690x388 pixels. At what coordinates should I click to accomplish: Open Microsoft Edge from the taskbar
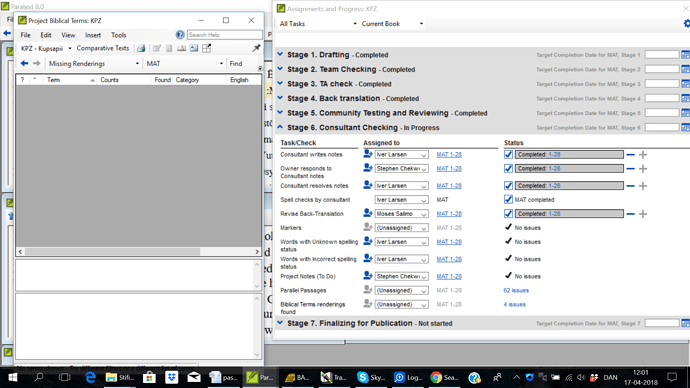pyautogui.click(x=91, y=377)
